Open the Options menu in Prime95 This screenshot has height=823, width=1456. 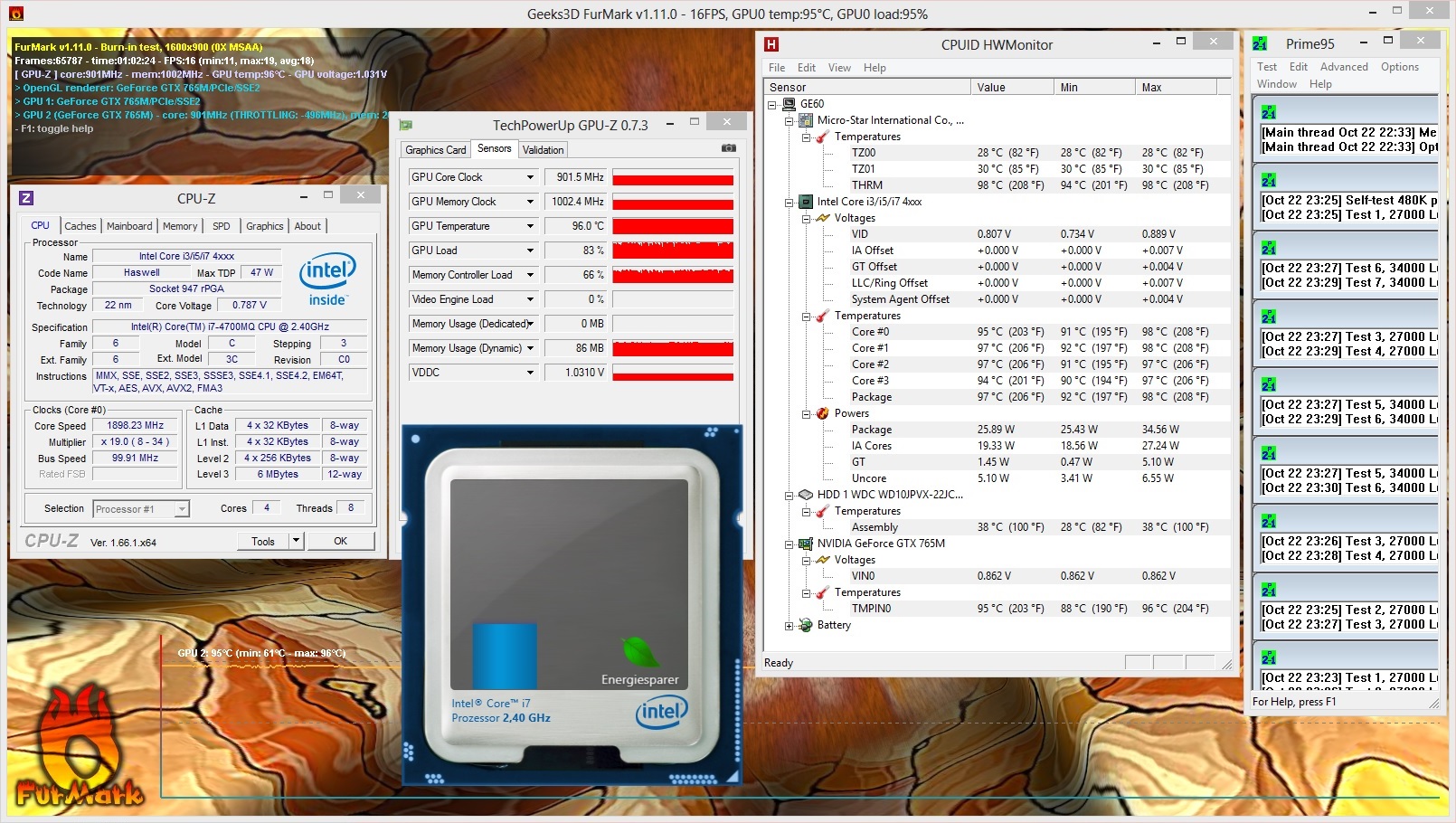click(1400, 67)
